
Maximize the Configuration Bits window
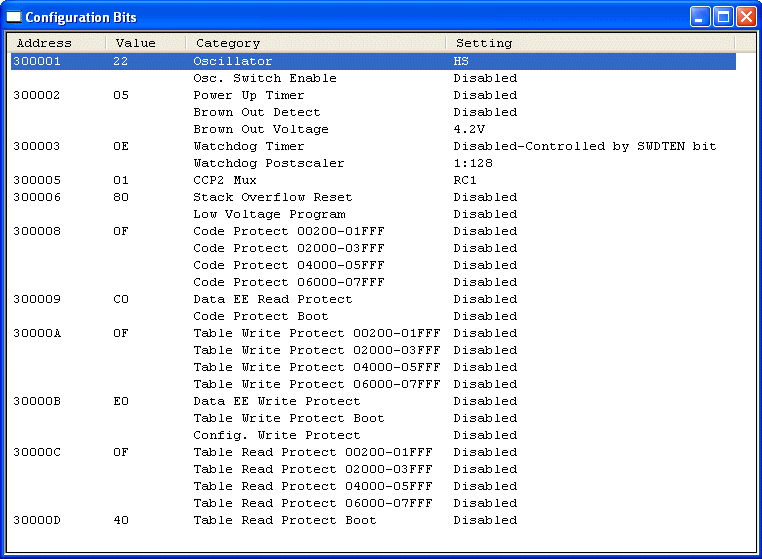(723, 17)
